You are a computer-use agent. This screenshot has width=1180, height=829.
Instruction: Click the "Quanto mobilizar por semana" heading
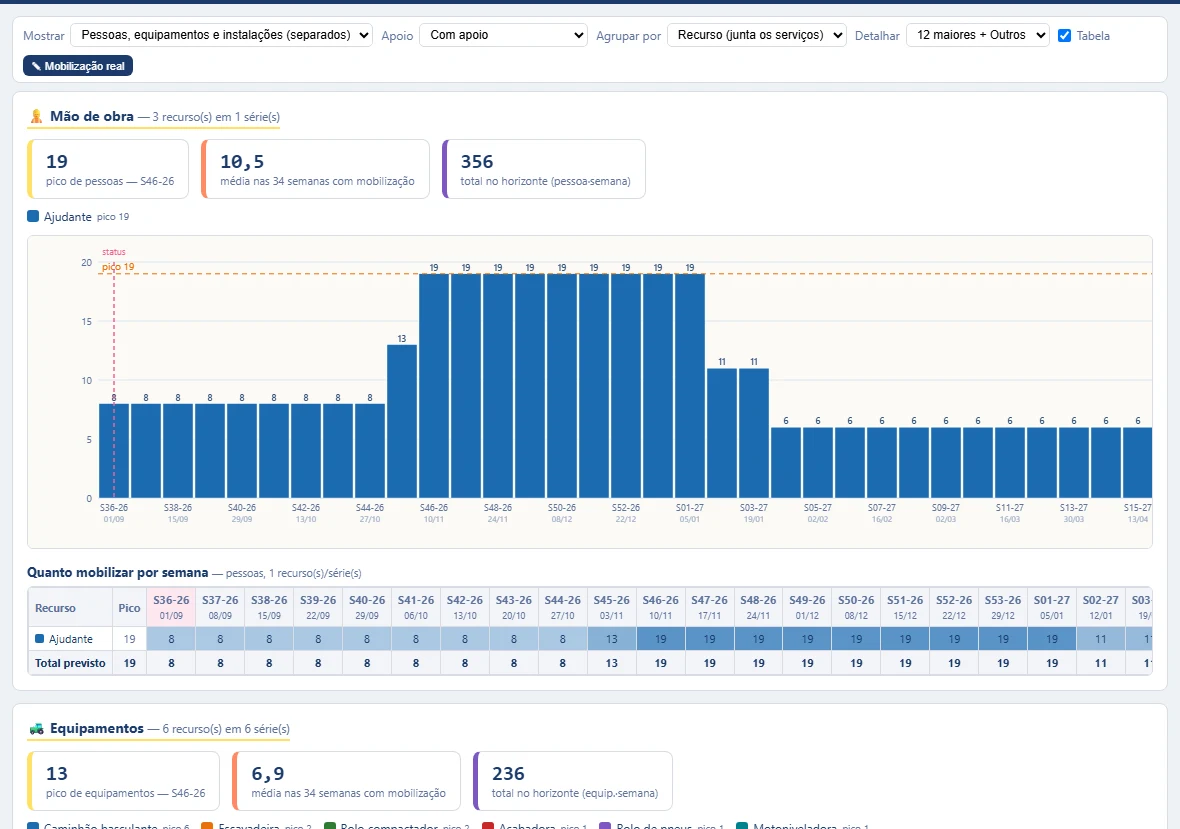pos(117,572)
